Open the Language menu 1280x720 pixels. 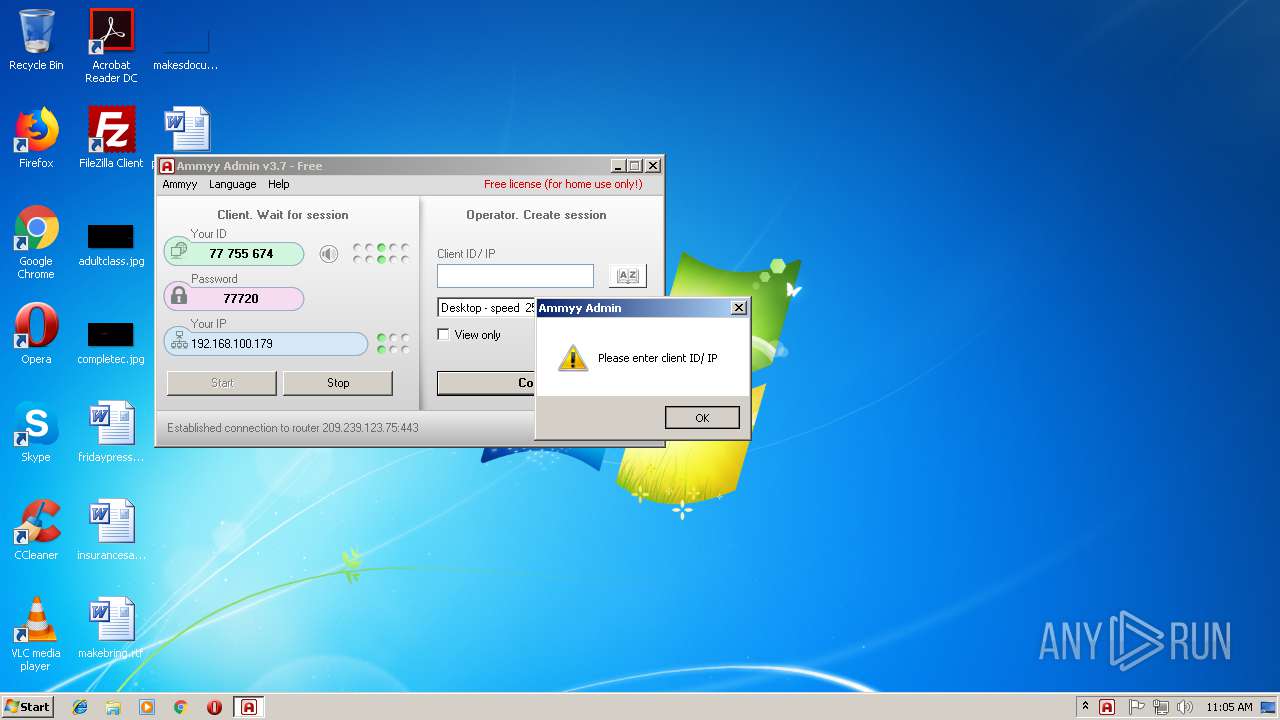[x=232, y=184]
